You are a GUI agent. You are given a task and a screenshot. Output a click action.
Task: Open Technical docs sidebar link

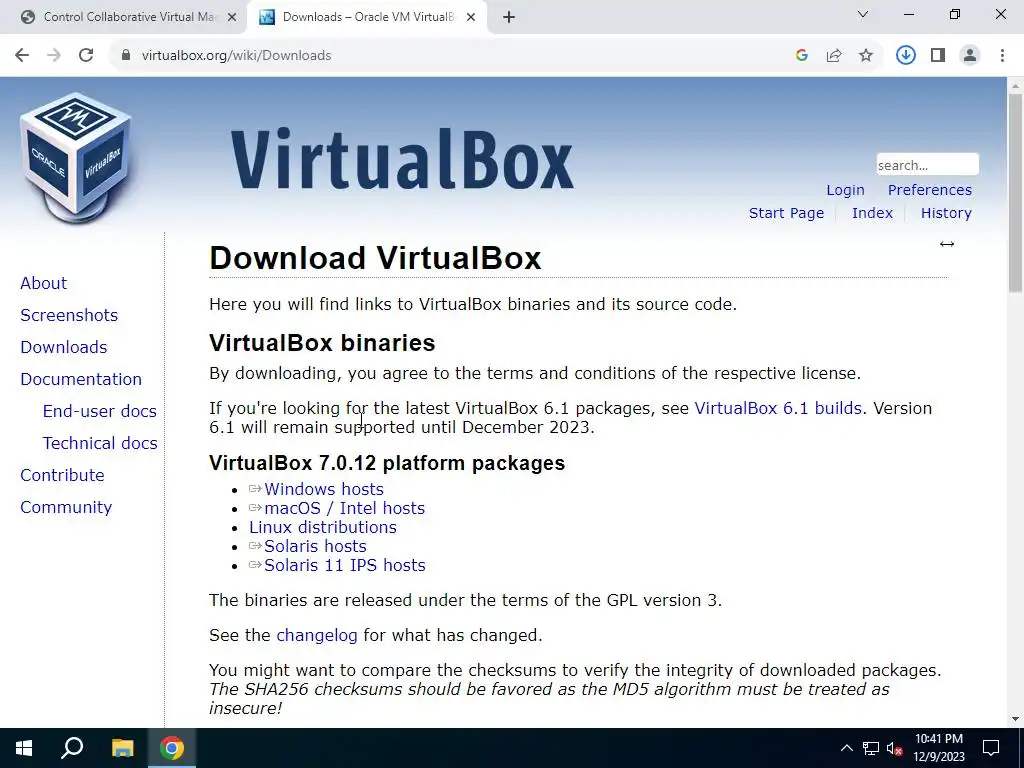(100, 443)
